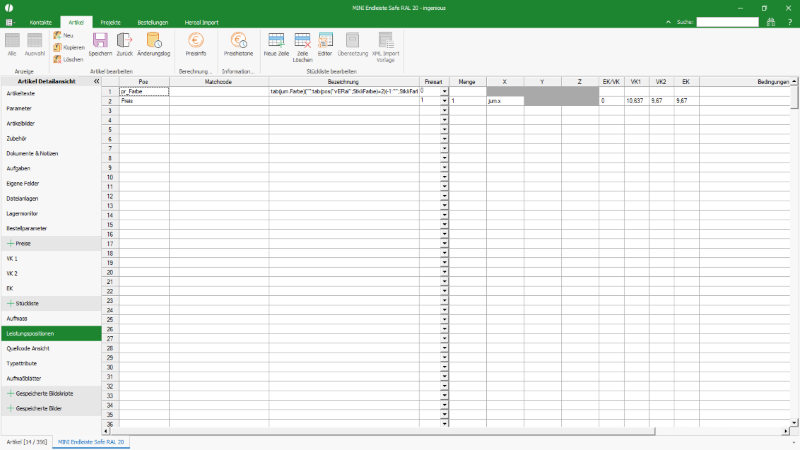Open the Preset dropdown in row 2
Viewport: 800px width, 450px height.
[444, 101]
